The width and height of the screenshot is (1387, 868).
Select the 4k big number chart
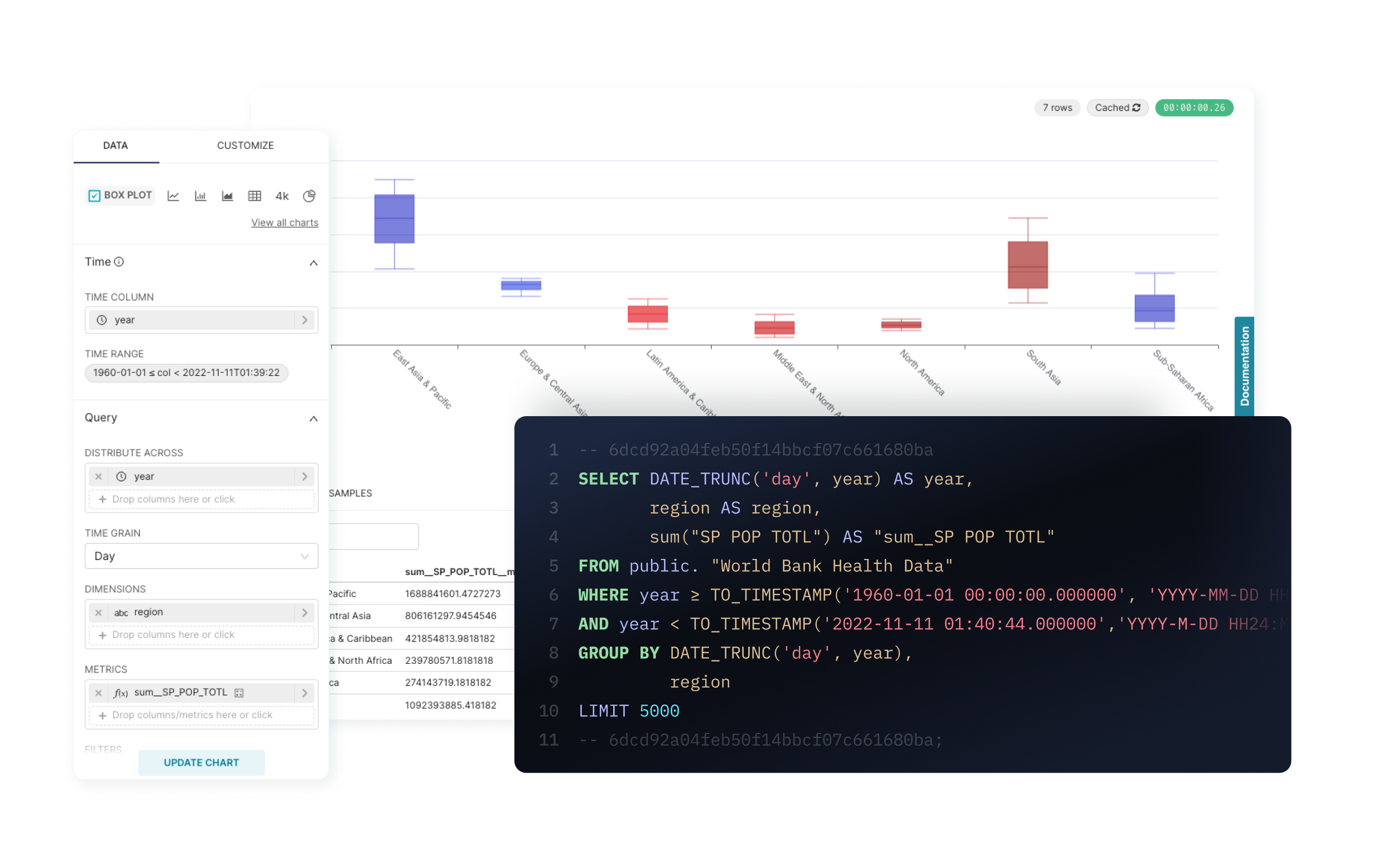tap(282, 196)
